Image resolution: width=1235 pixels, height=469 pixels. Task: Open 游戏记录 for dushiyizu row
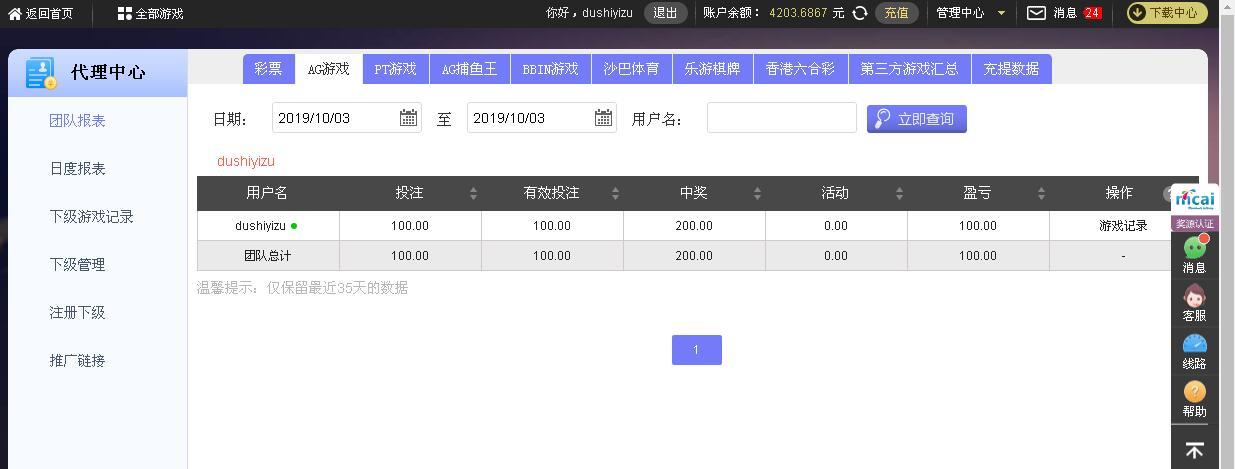1123,226
